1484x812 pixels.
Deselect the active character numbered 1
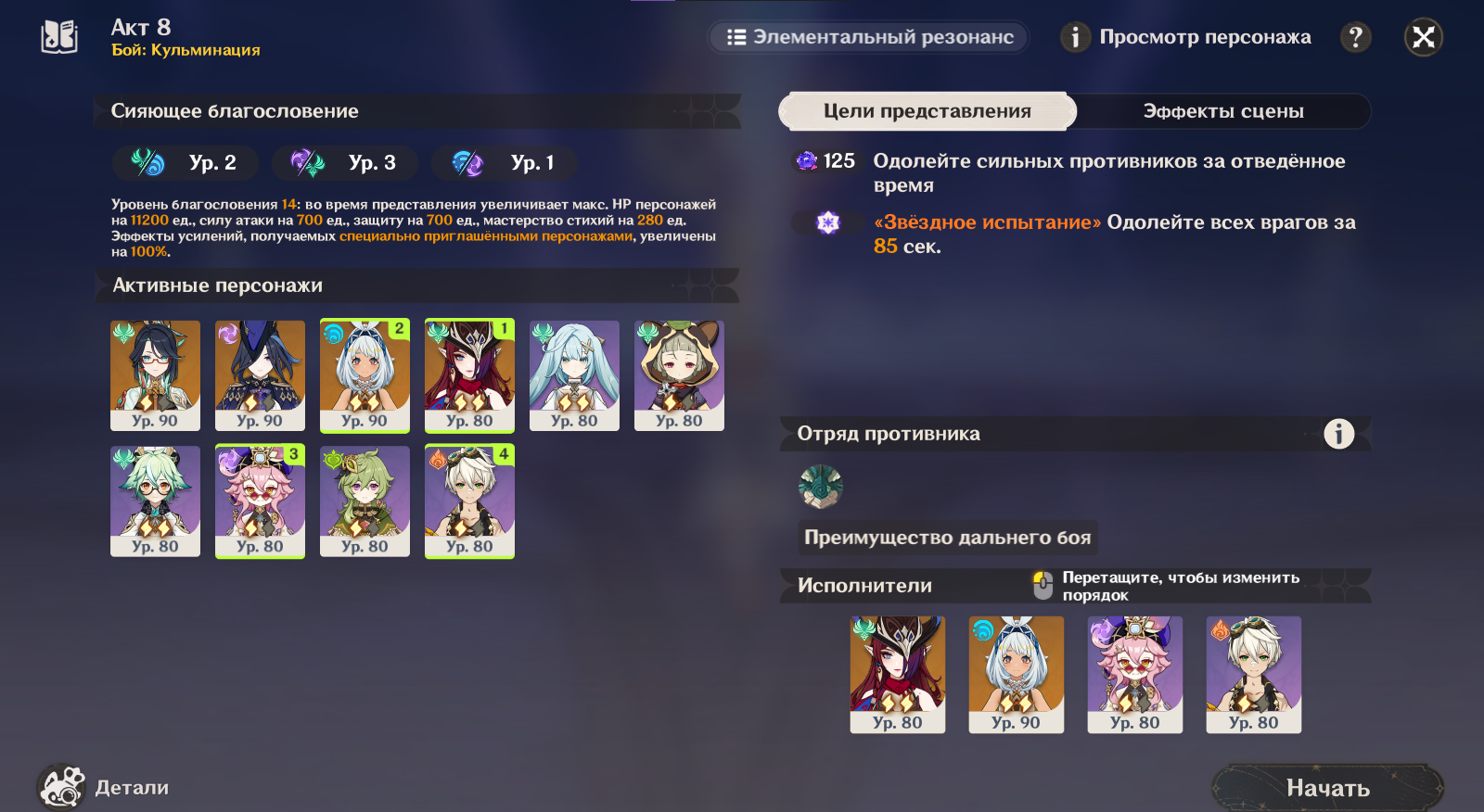(x=469, y=375)
